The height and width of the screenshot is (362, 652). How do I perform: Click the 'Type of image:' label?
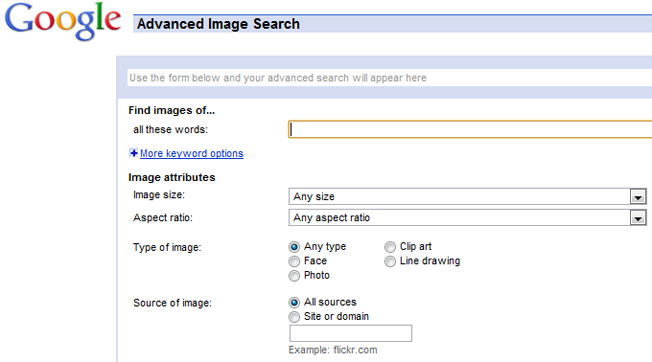click(x=167, y=247)
